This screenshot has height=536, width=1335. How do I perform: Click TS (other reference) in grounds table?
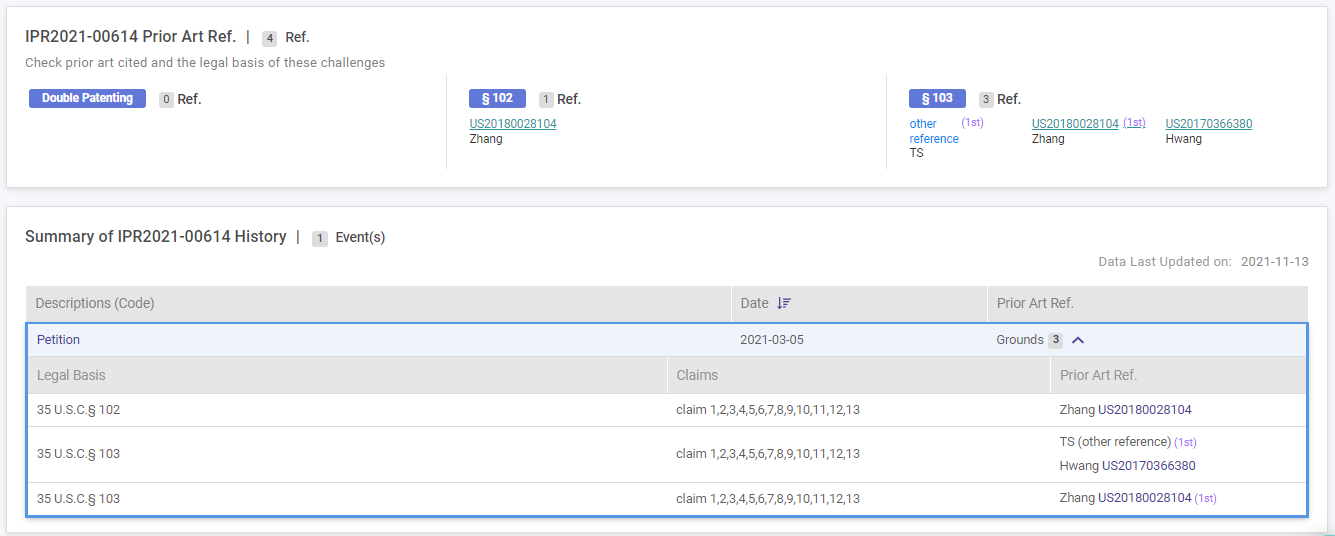tap(1115, 442)
